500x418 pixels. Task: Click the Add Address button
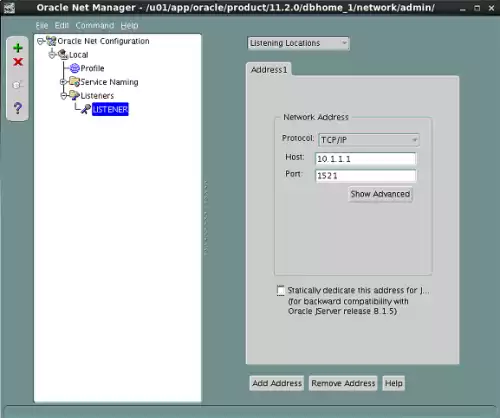tap(277, 383)
